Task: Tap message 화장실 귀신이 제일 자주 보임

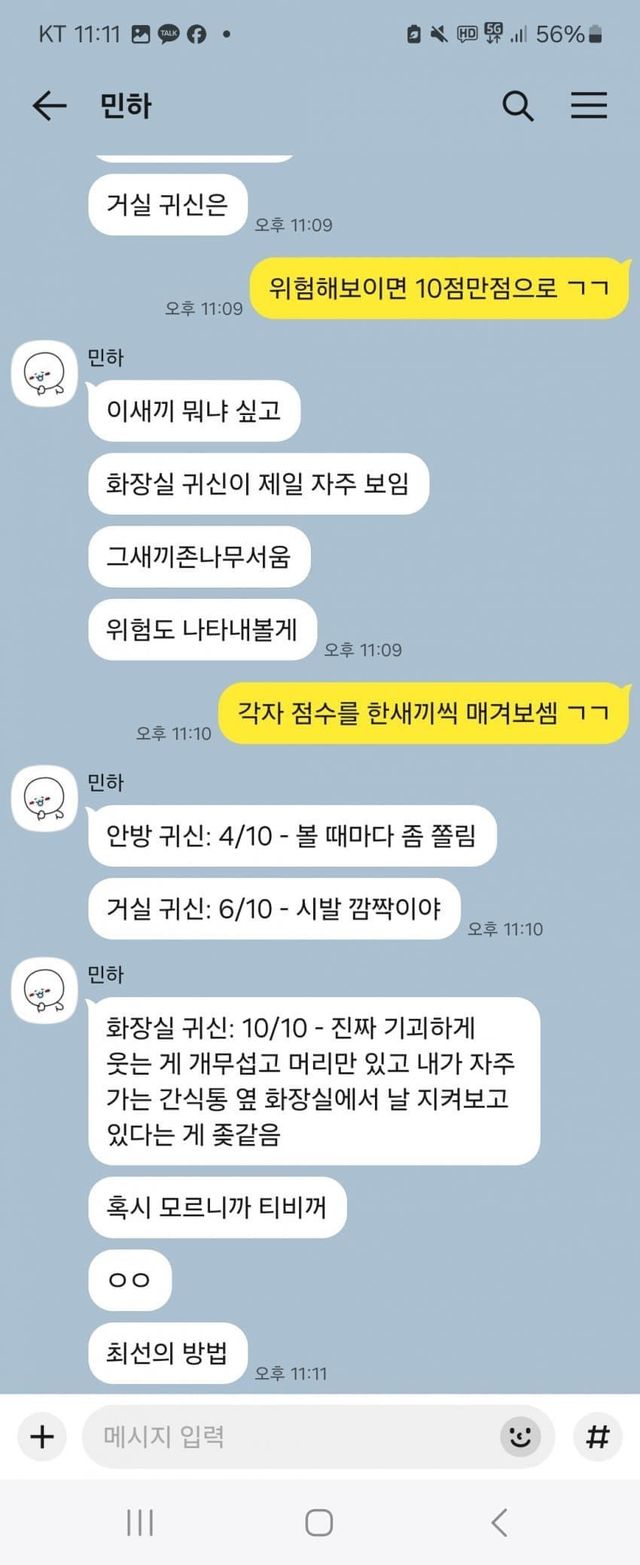Action: 258,483
